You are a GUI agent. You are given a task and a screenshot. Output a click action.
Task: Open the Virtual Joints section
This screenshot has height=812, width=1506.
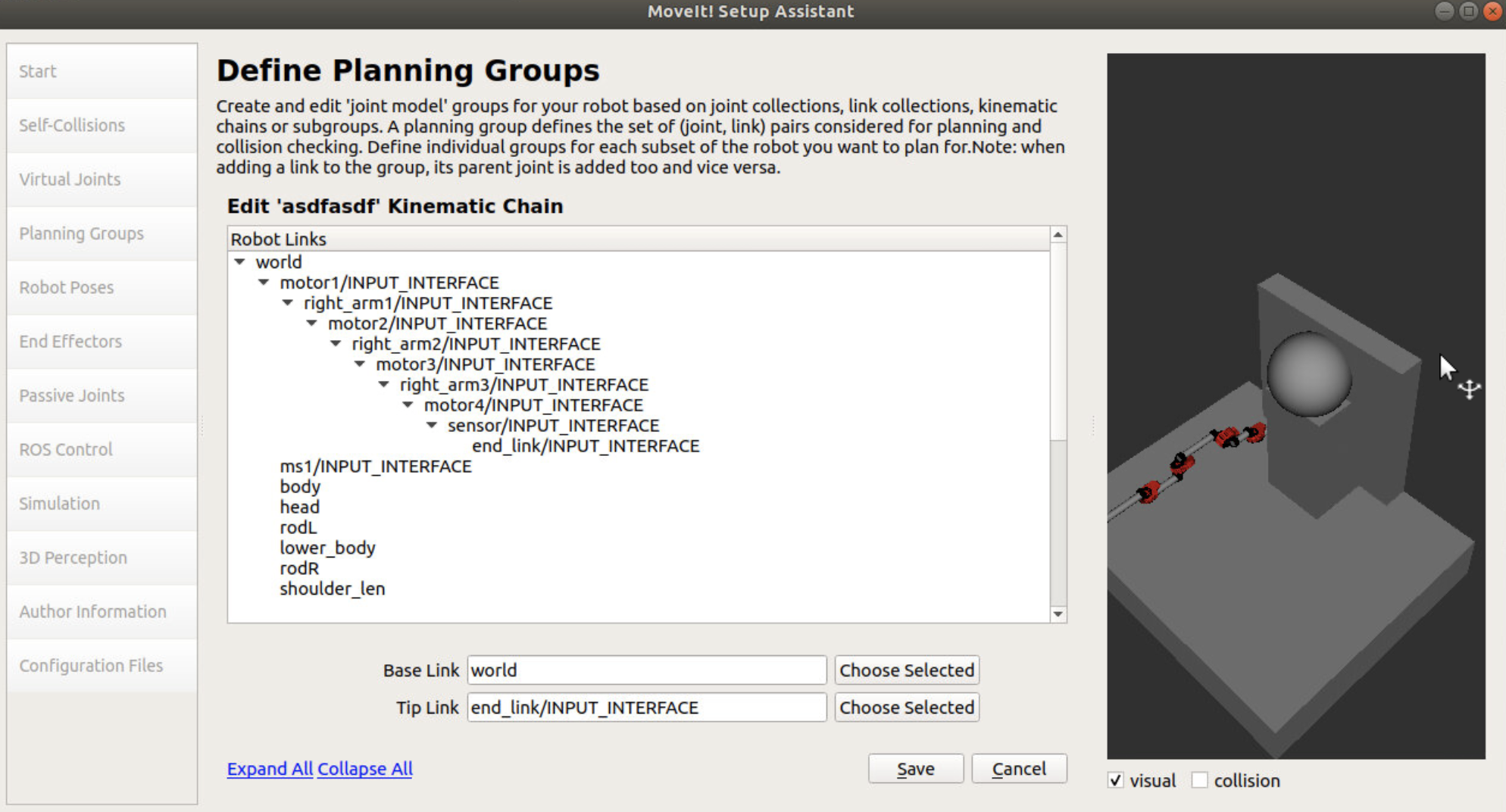[70, 180]
